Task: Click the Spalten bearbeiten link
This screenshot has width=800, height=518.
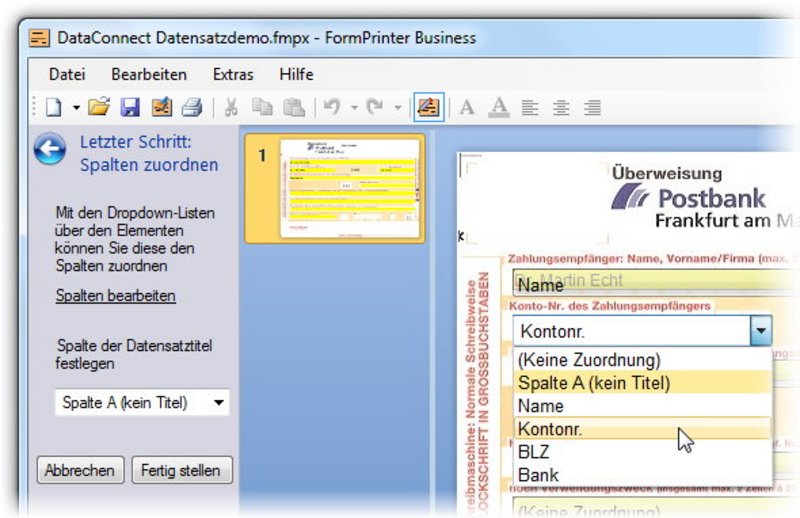Action: pyautogui.click(x=116, y=296)
